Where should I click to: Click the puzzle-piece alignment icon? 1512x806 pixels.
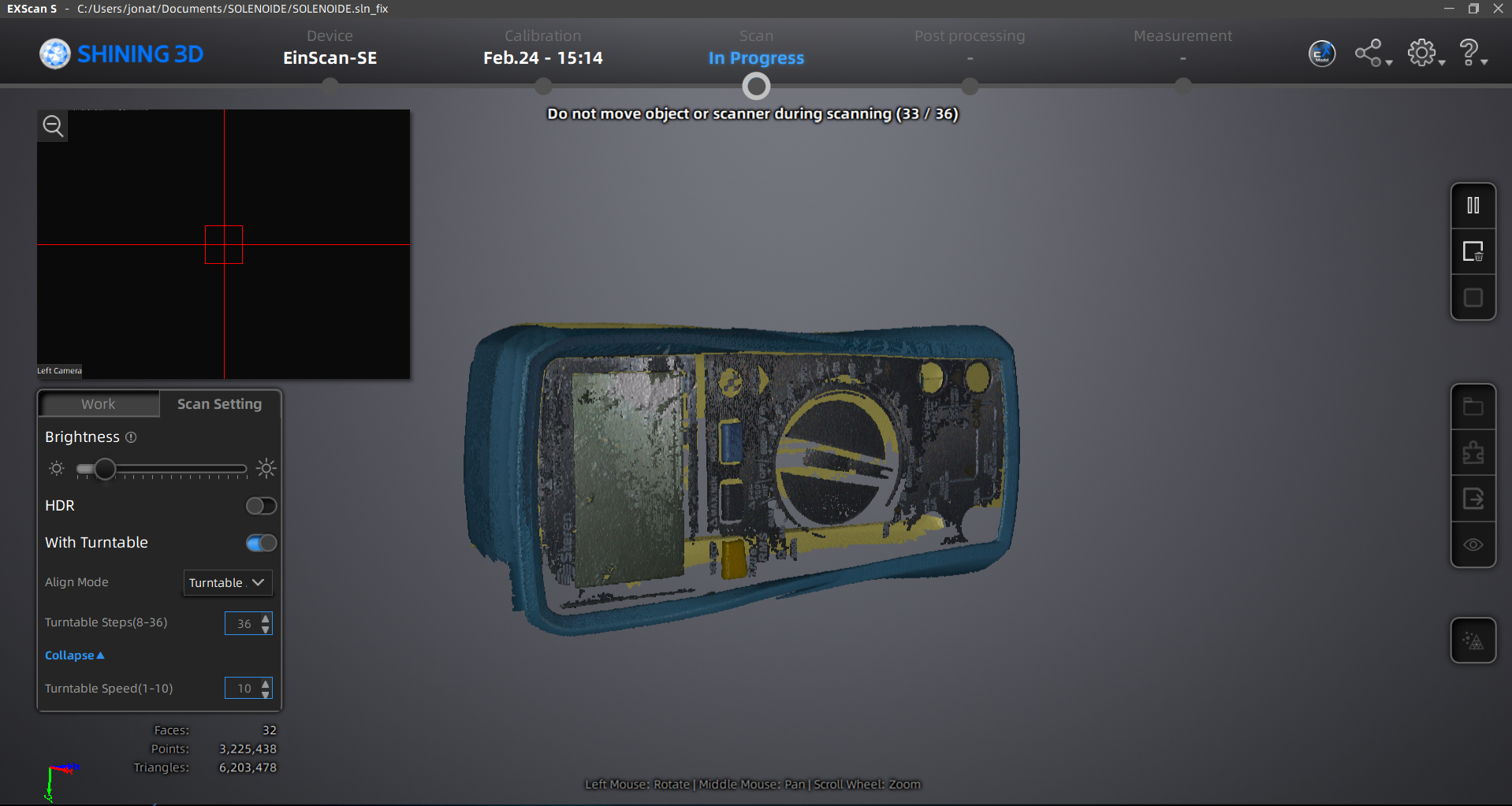1473,453
